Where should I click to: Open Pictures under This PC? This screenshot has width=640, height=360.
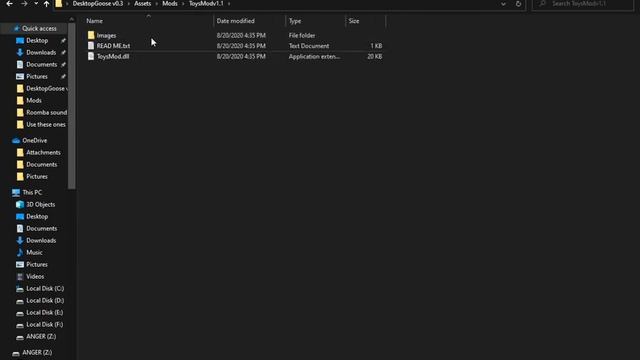37,264
